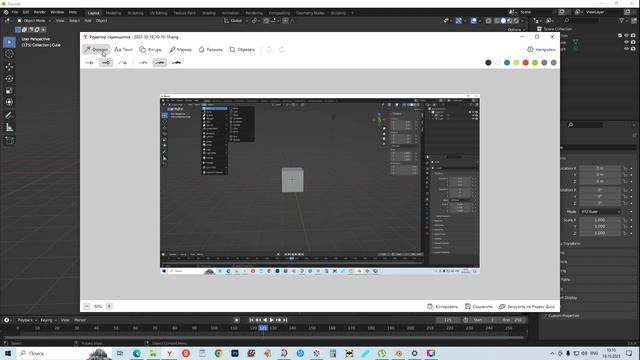The image size is (640, 360).
Task: Select Blender's Measure tool
Action: 9,128
